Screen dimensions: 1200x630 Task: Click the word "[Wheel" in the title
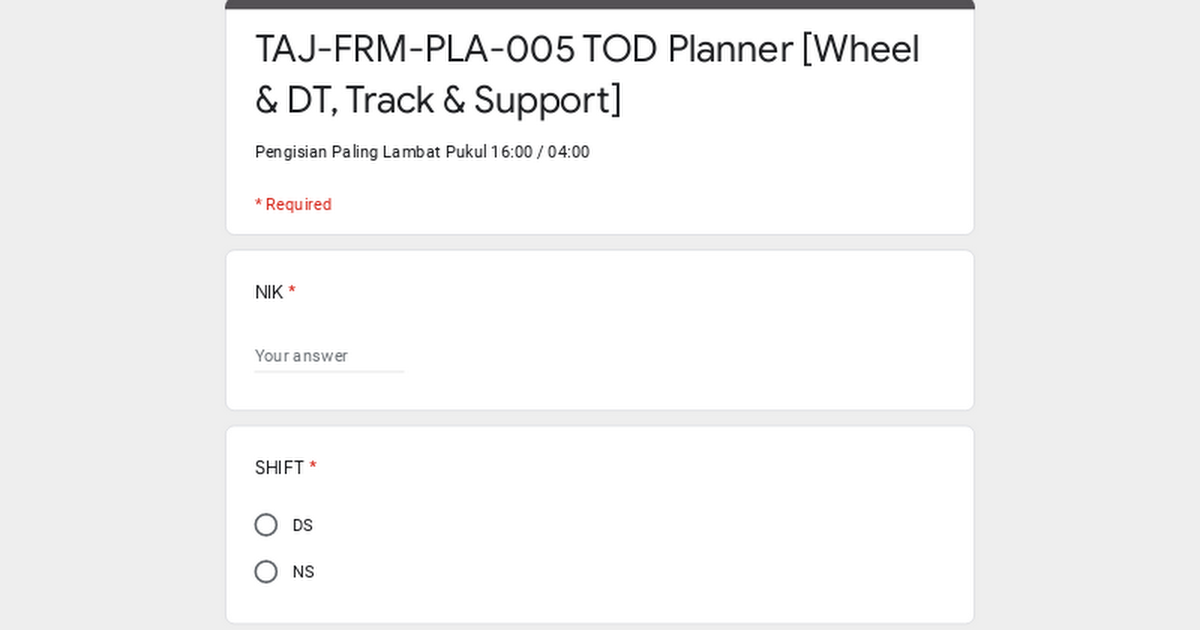861,49
